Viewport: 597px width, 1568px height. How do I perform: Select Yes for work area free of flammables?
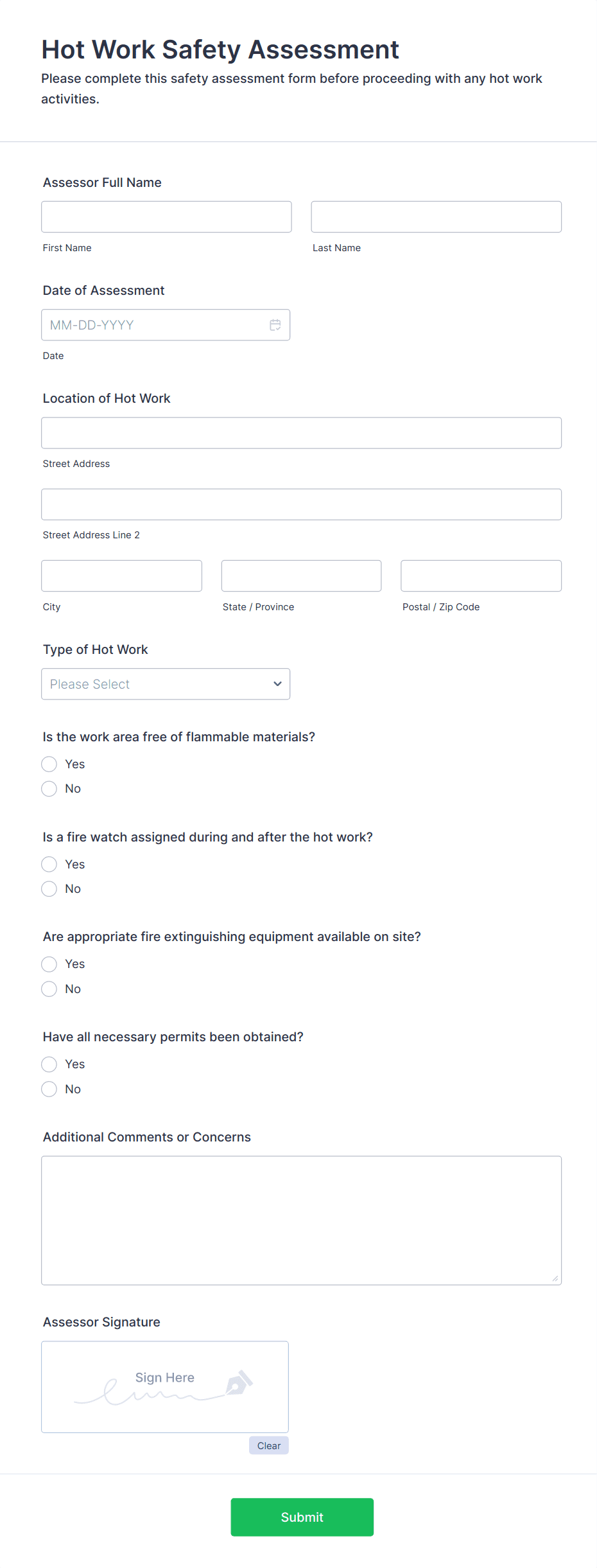tap(49, 764)
